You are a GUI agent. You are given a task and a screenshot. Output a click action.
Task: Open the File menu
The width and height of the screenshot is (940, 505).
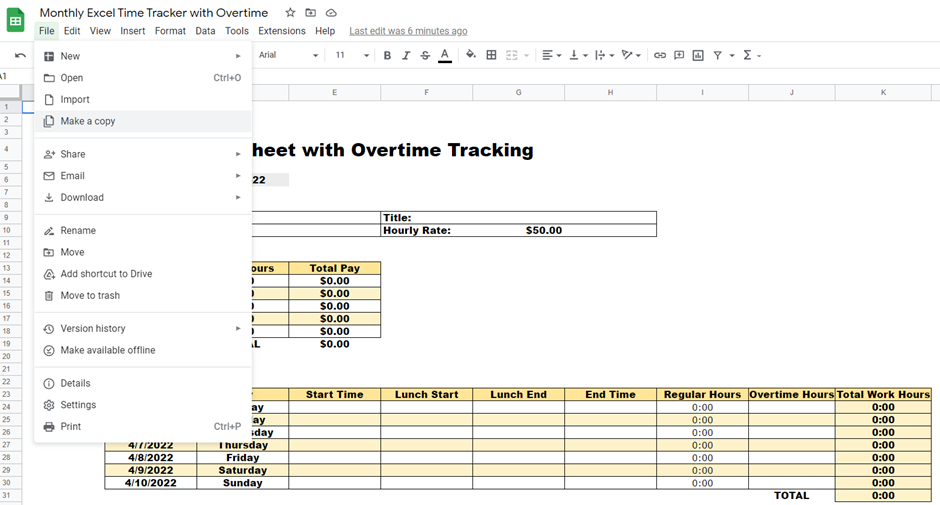point(46,31)
